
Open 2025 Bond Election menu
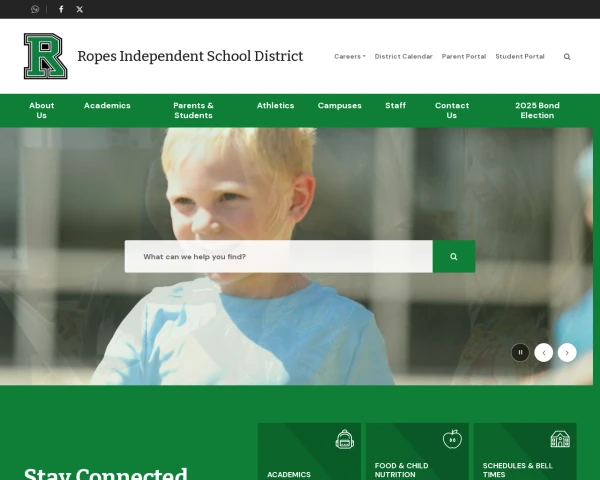point(537,110)
